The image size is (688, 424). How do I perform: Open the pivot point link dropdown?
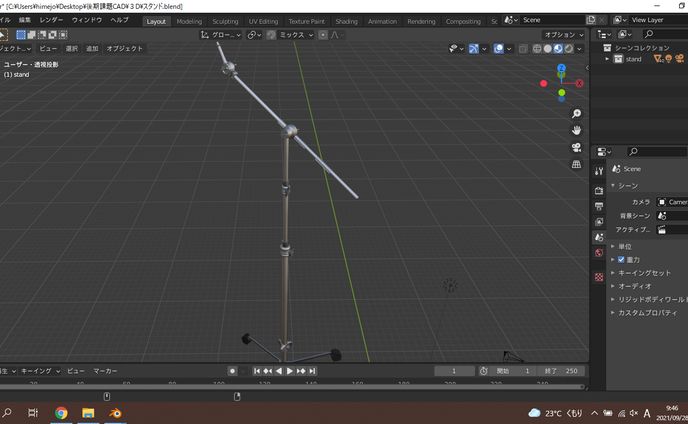point(254,35)
